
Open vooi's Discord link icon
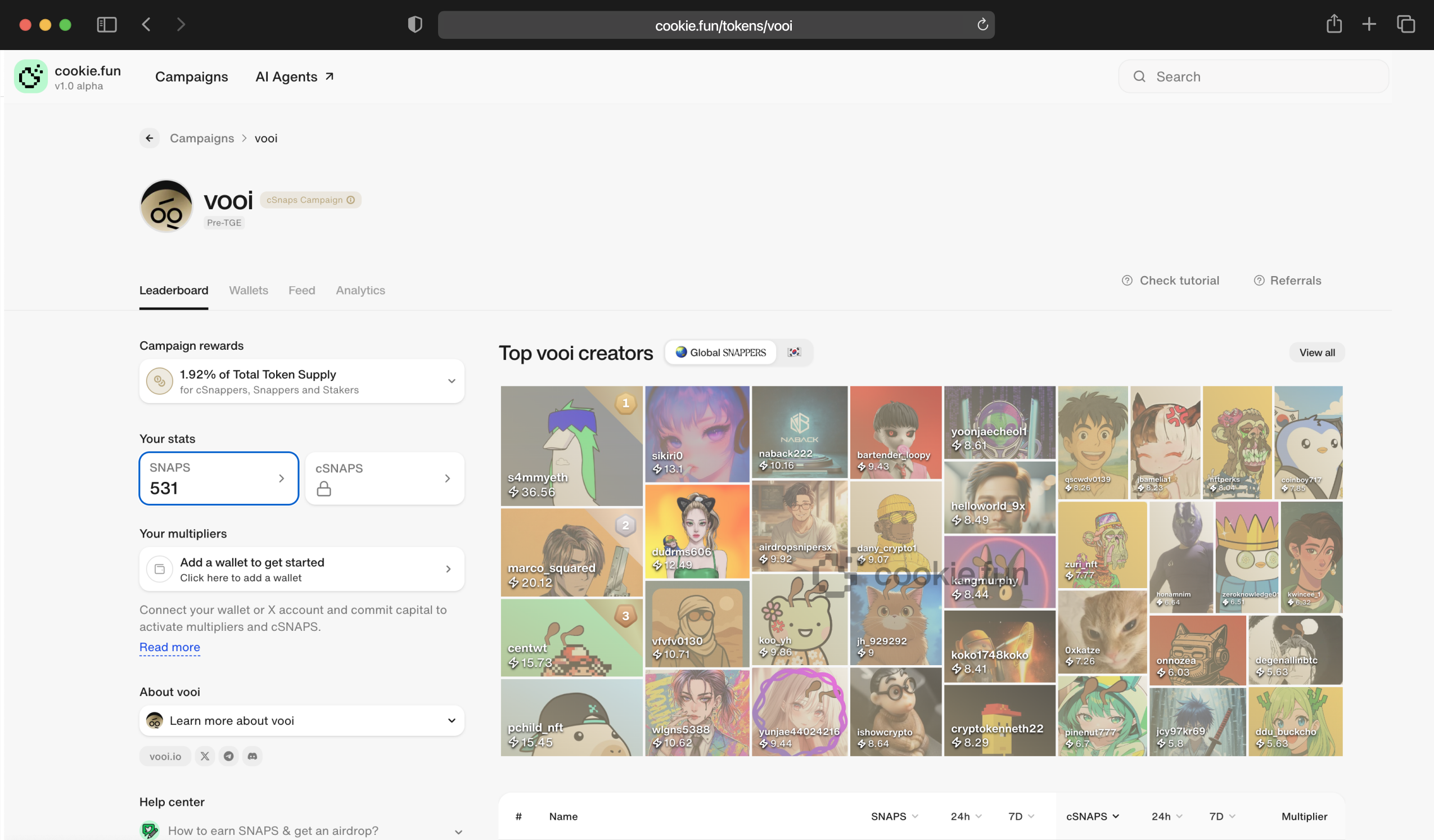tap(252, 756)
